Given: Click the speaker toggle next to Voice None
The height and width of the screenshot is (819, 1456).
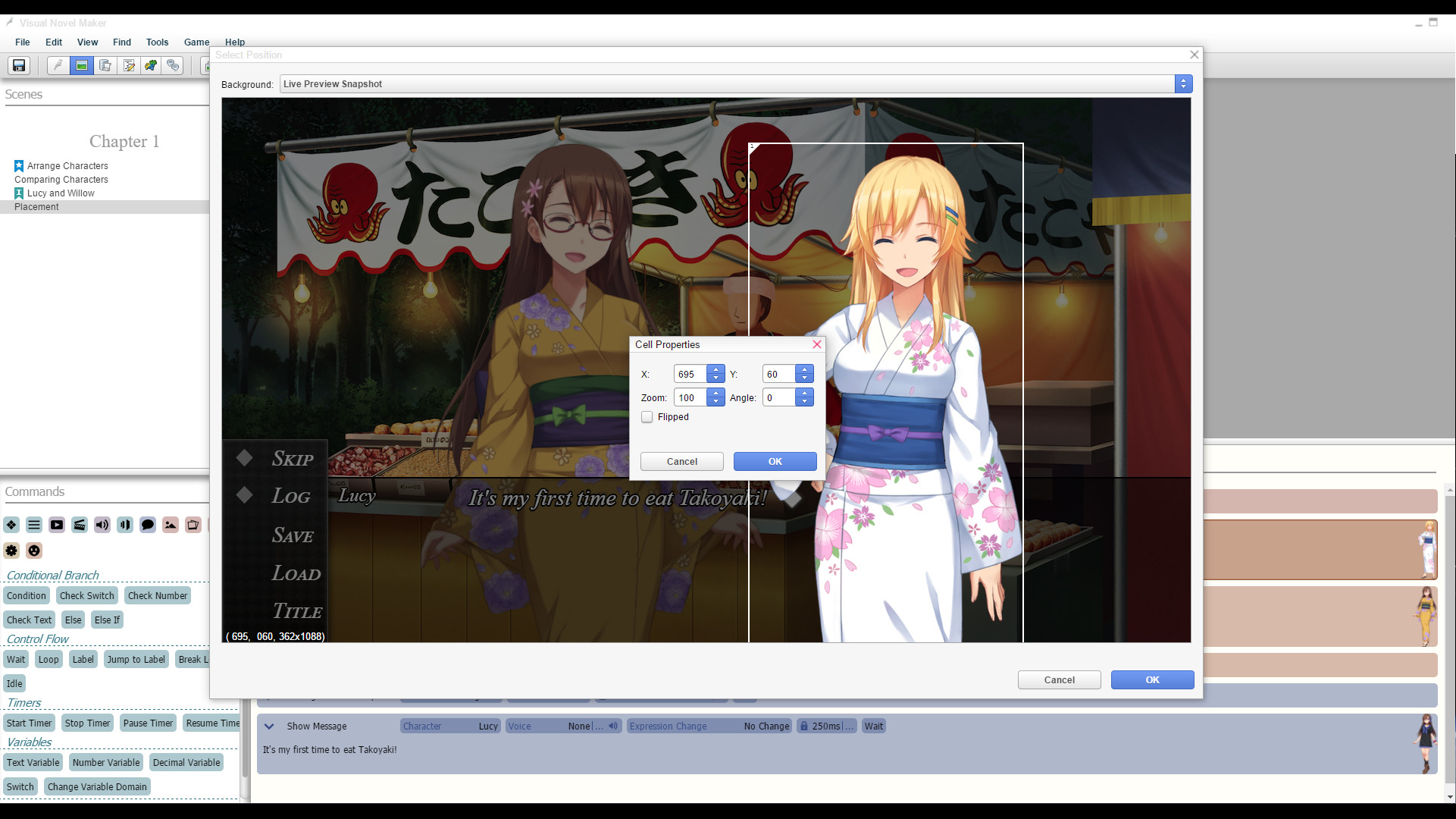Looking at the screenshot, I should [613, 726].
